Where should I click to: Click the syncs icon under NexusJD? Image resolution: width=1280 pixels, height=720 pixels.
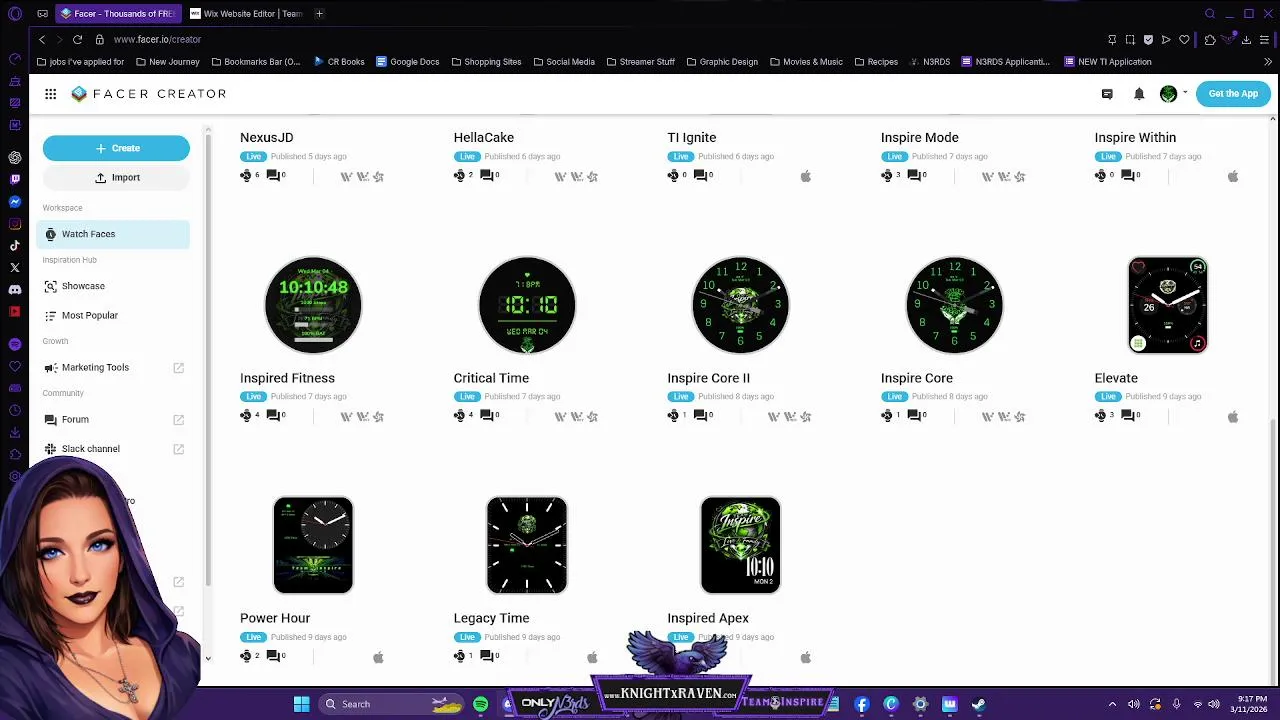point(246,176)
